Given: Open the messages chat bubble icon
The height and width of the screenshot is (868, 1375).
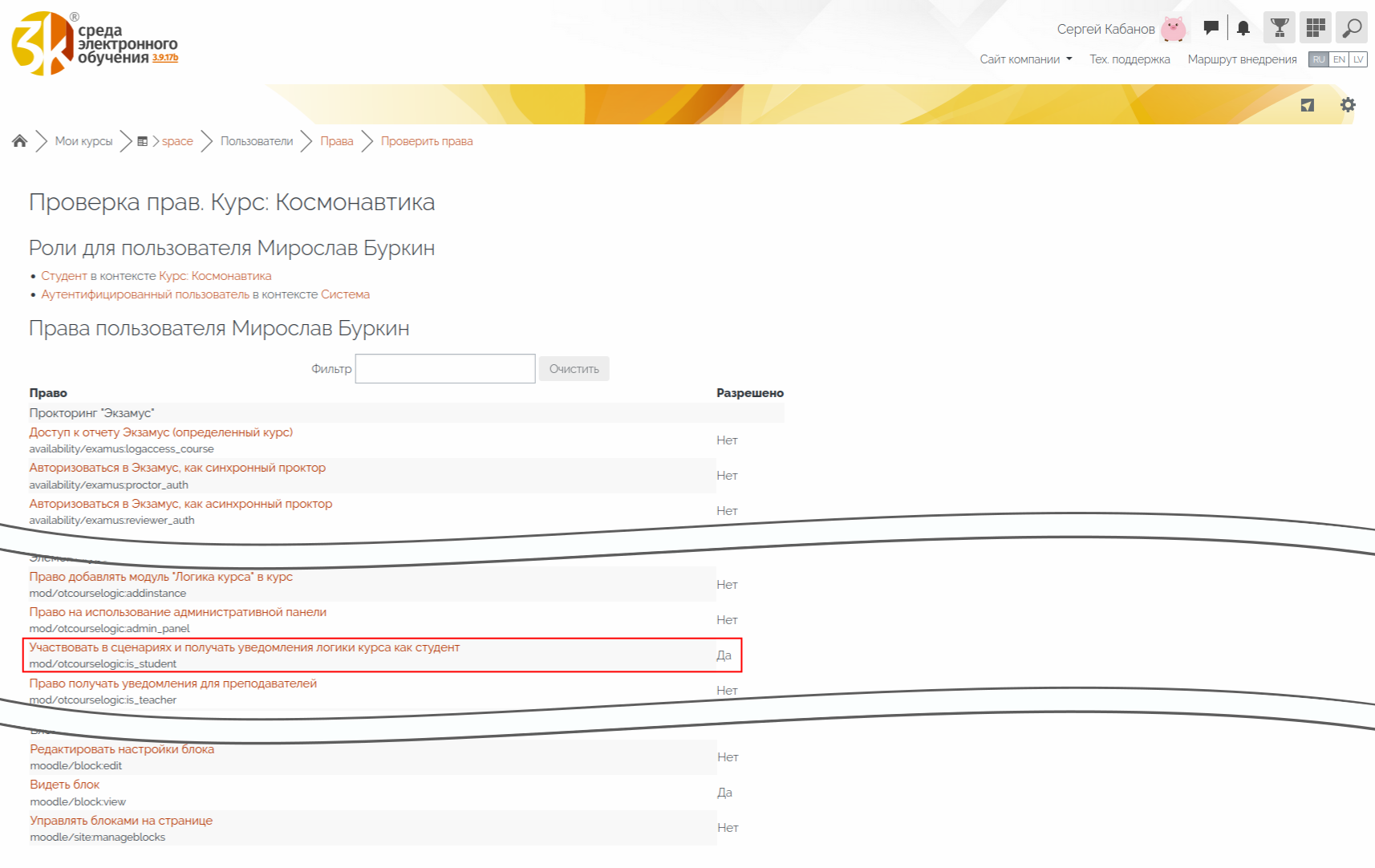Looking at the screenshot, I should tap(1211, 28).
